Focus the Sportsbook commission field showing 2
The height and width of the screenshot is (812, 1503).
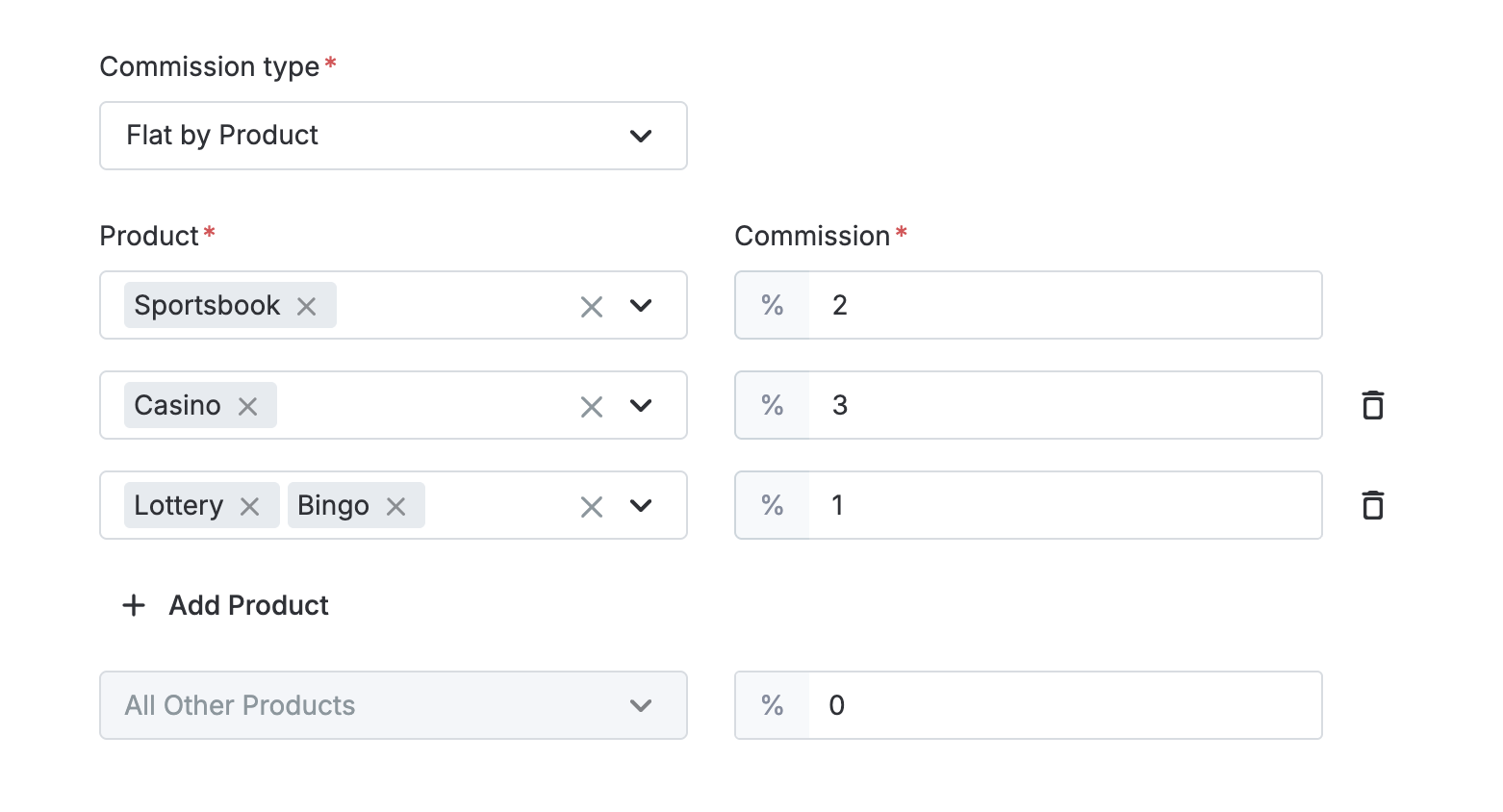click(x=1065, y=305)
